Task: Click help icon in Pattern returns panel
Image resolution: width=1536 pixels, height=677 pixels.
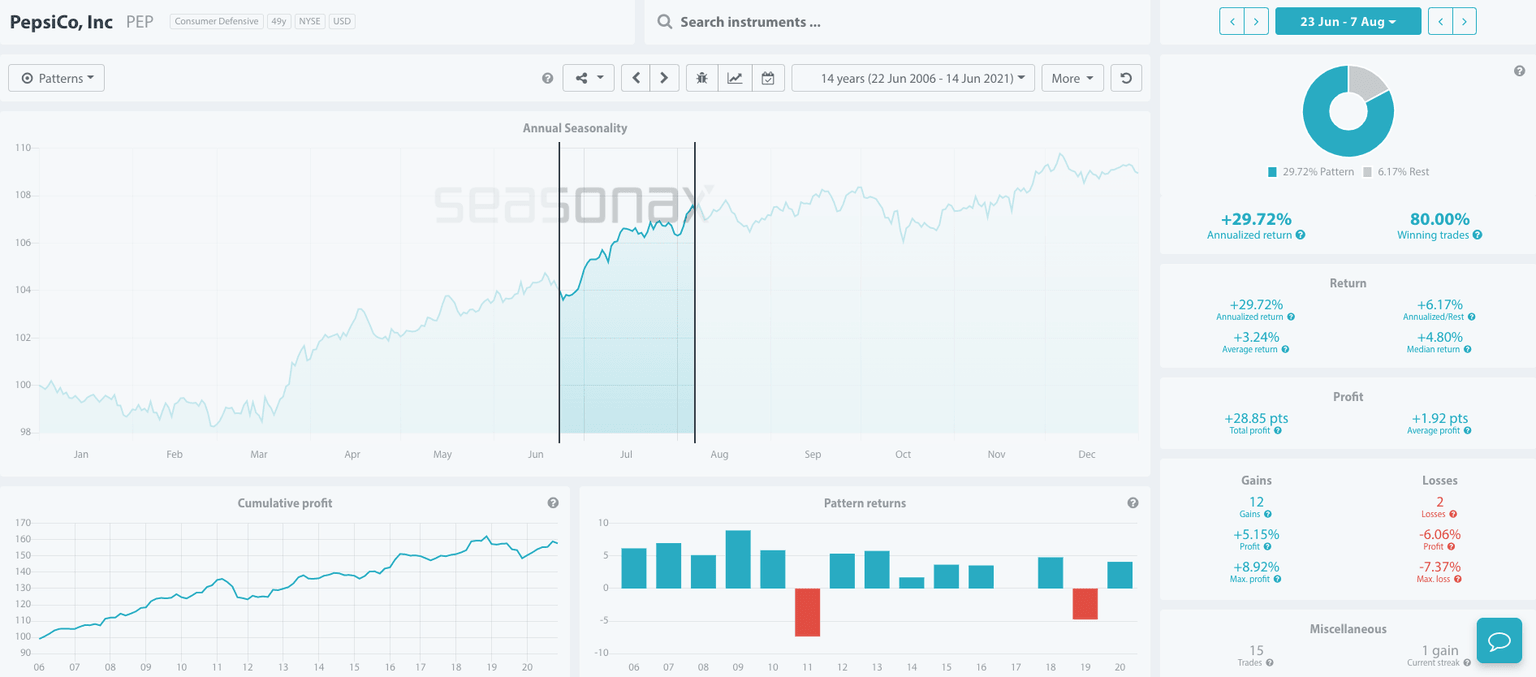Action: tap(1133, 503)
